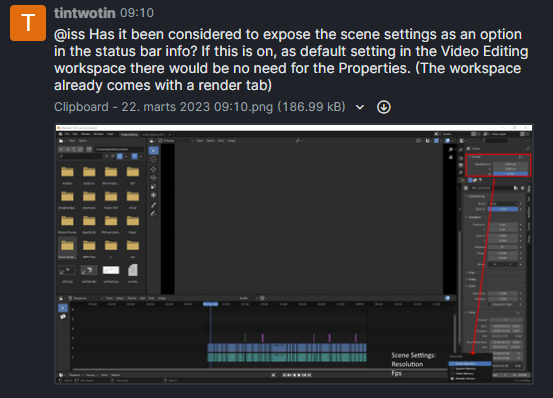553x398 pixels.
Task: Download the attached clipboard image
Action: pos(384,107)
